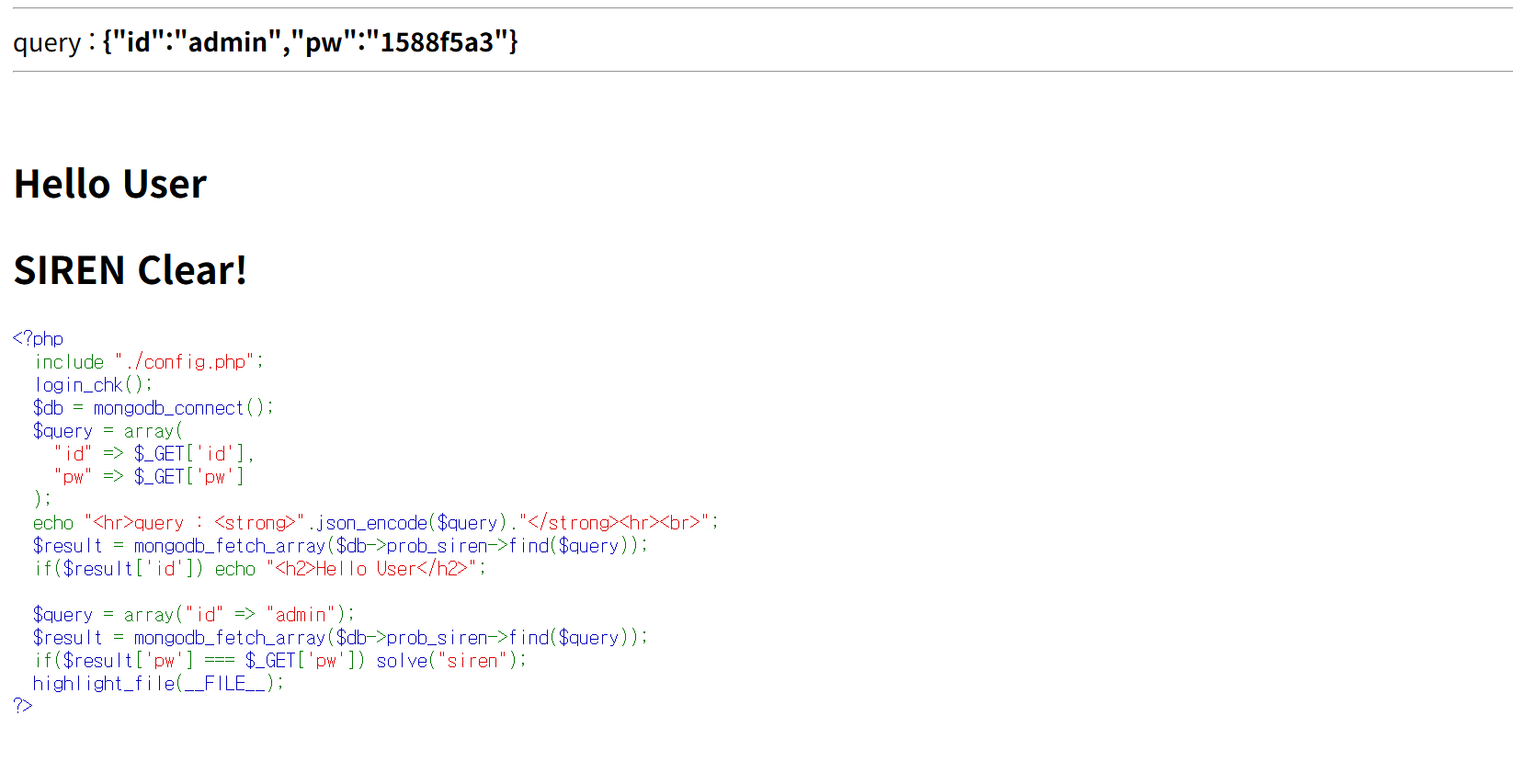Click the opening <?php tag
This screenshot has height=784, width=1513.
pyautogui.click(x=39, y=338)
